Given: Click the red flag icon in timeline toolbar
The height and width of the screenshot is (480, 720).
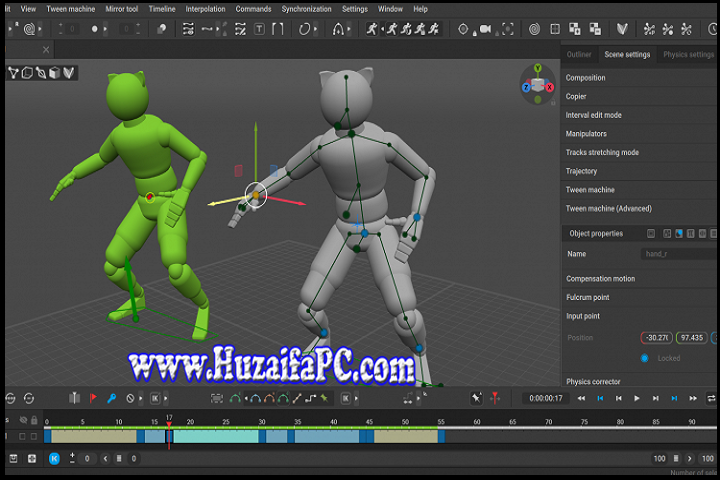Looking at the screenshot, I should click(93, 398).
